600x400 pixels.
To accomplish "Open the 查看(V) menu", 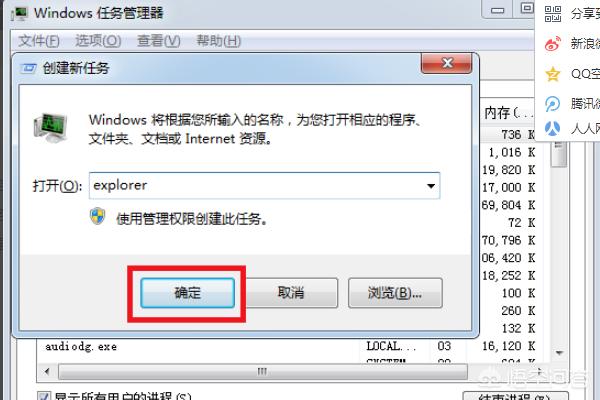I will coord(158,41).
